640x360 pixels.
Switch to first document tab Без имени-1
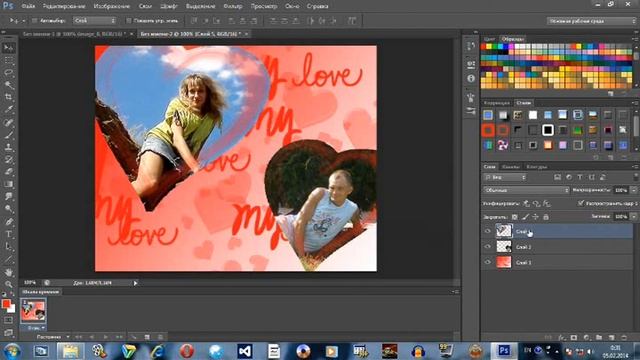point(74,34)
